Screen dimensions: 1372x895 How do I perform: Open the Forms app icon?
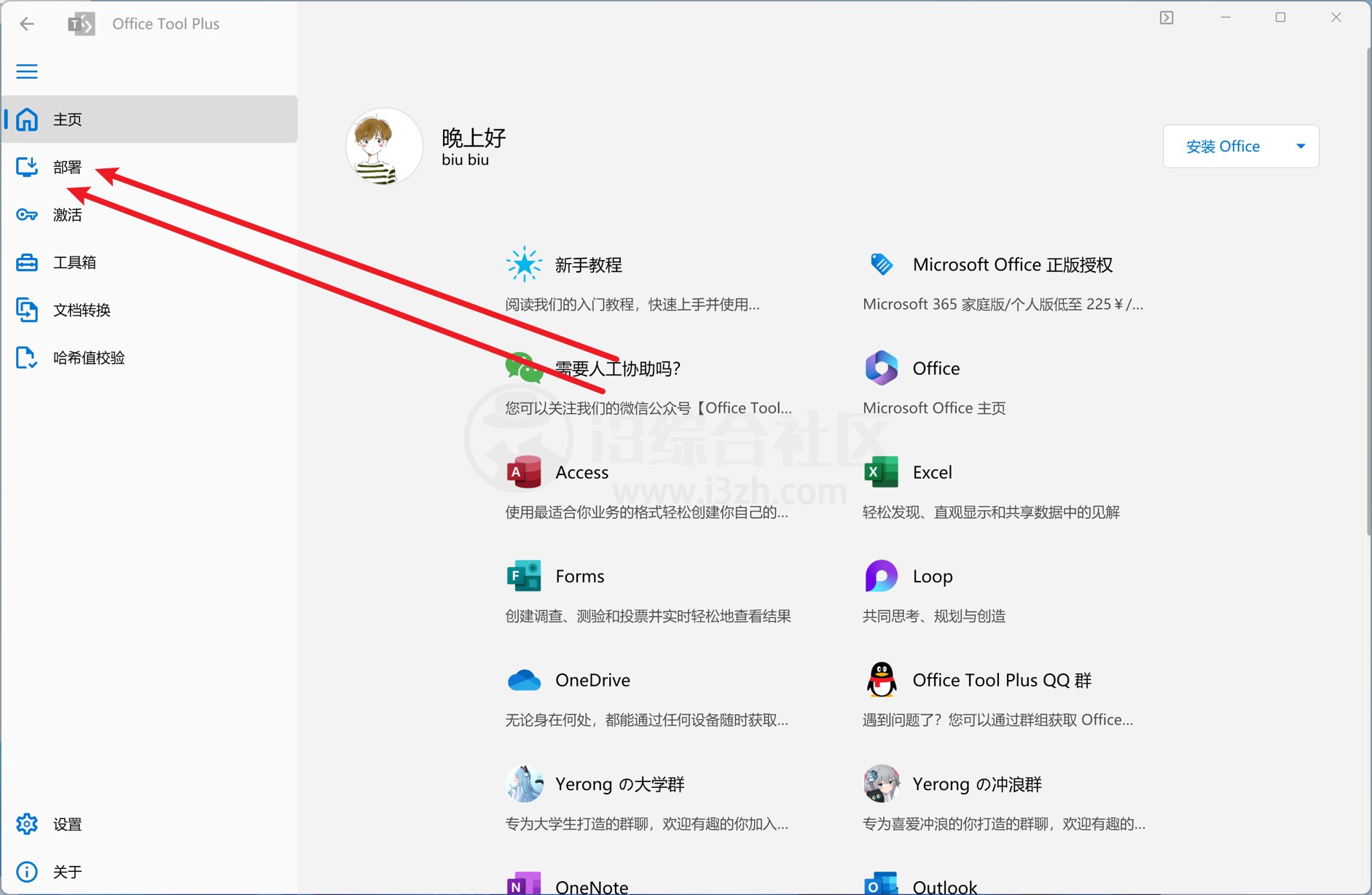tap(524, 577)
